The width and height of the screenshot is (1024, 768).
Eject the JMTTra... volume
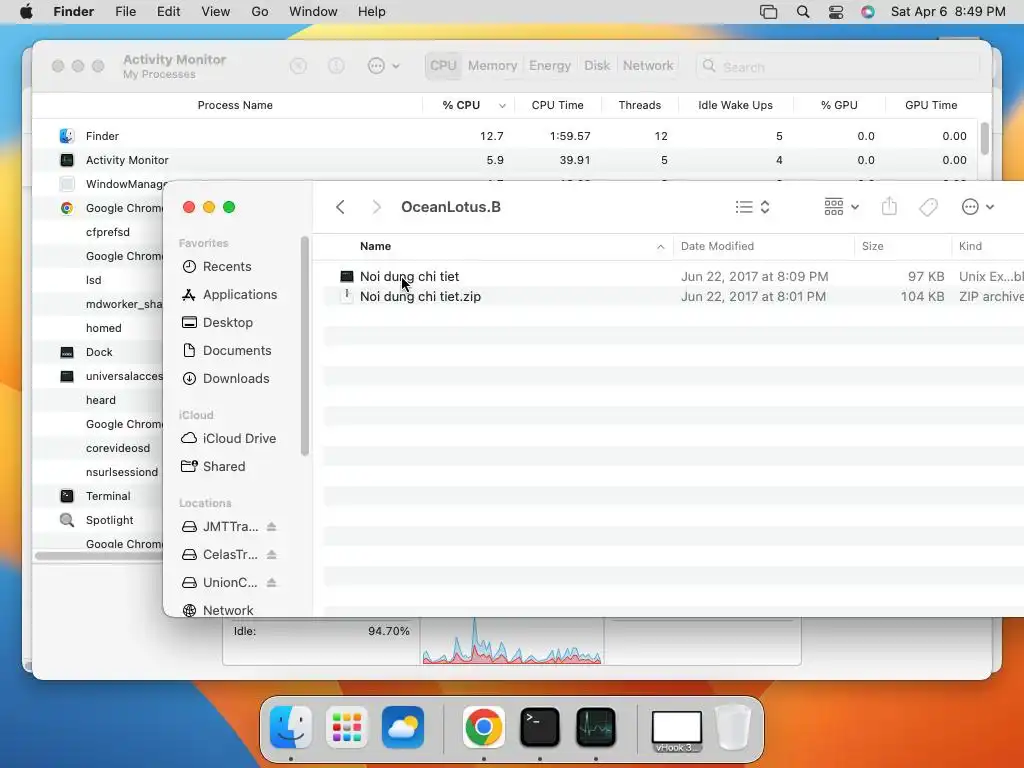tap(272, 527)
